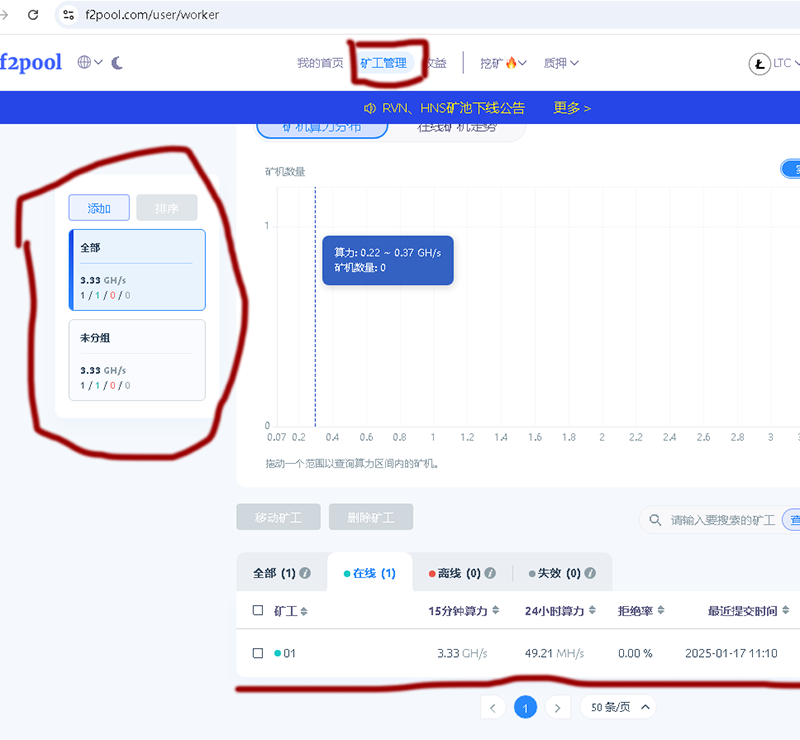
Task: Click the globe language icon
Action: point(85,63)
